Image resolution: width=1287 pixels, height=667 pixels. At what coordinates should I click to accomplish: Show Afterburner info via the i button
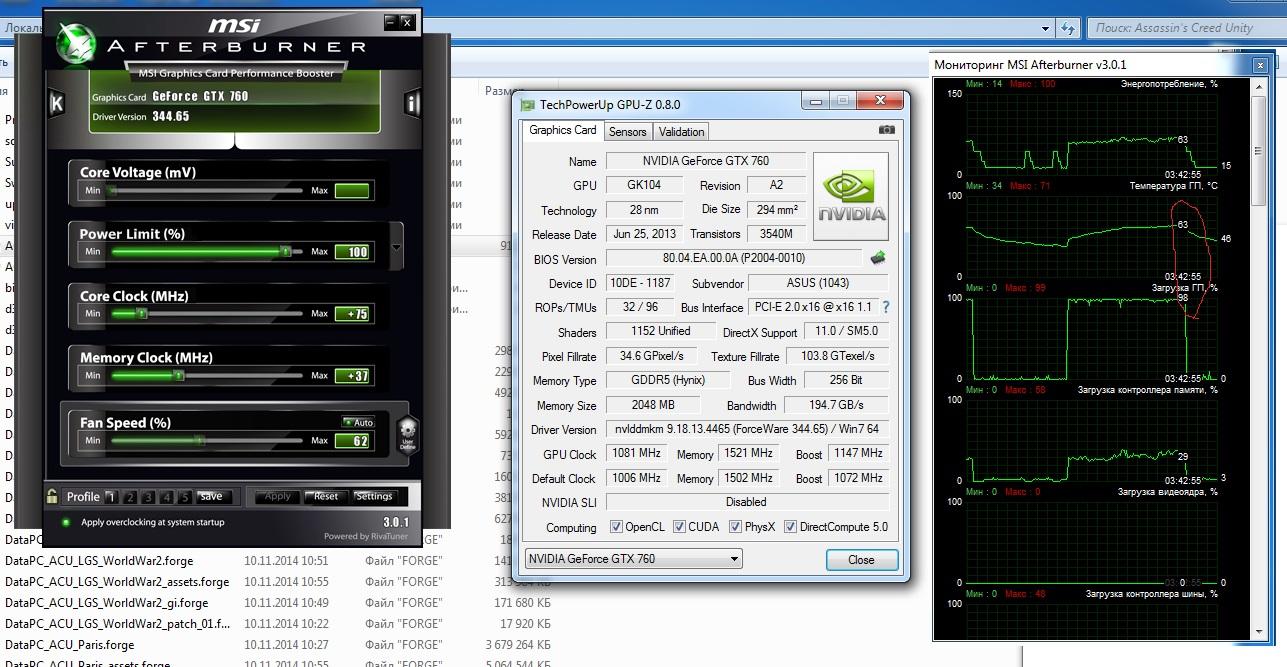click(x=412, y=102)
